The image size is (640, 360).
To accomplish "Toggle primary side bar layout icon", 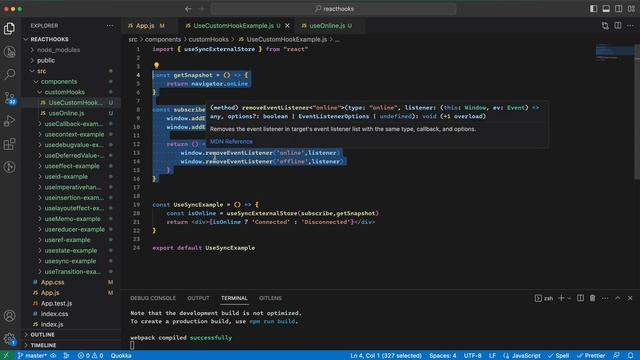I will click(593, 9).
